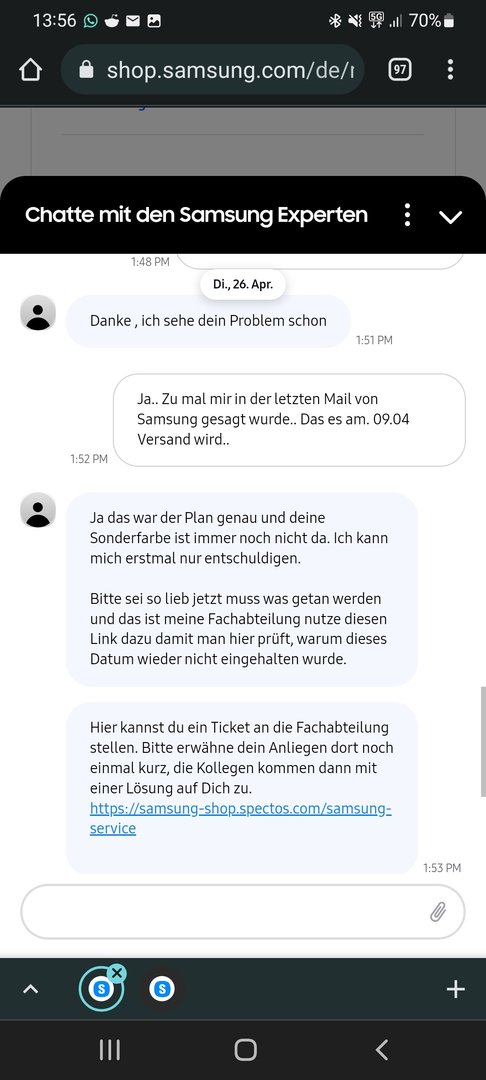Screen dimensions: 486x1080
Task: Tap the shop.samsung.com address bar
Action: pos(212,70)
